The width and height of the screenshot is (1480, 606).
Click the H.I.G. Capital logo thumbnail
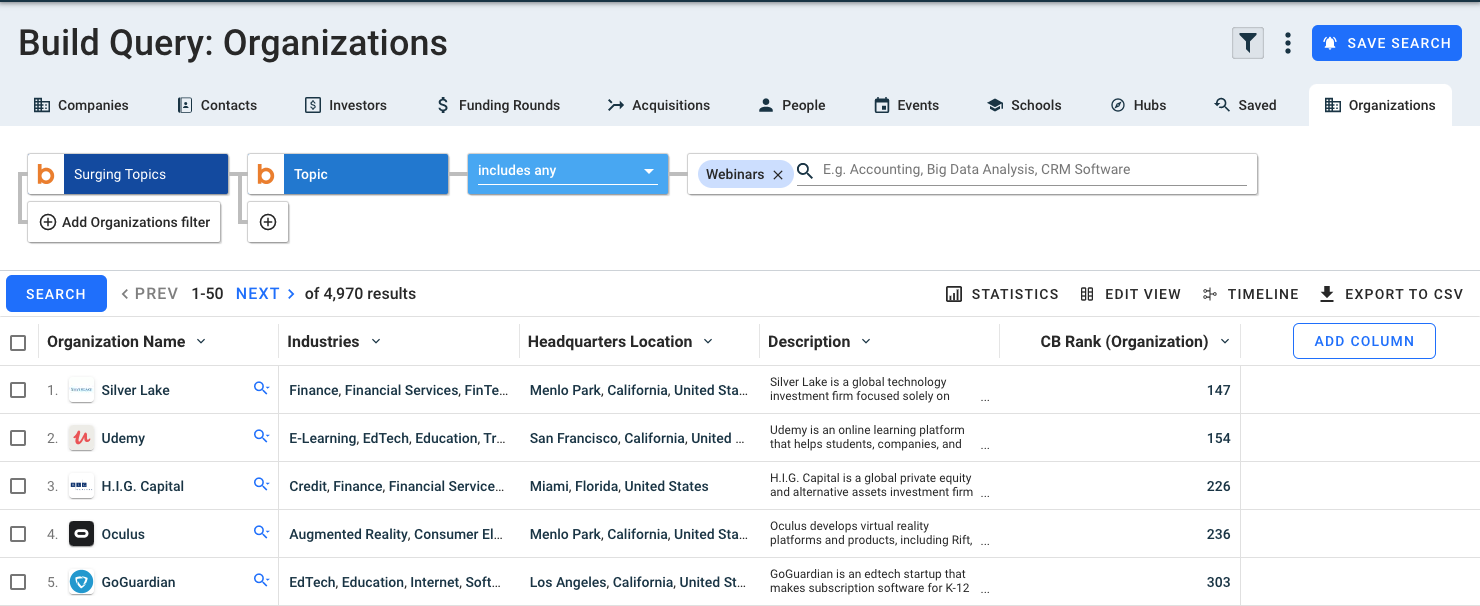81,486
